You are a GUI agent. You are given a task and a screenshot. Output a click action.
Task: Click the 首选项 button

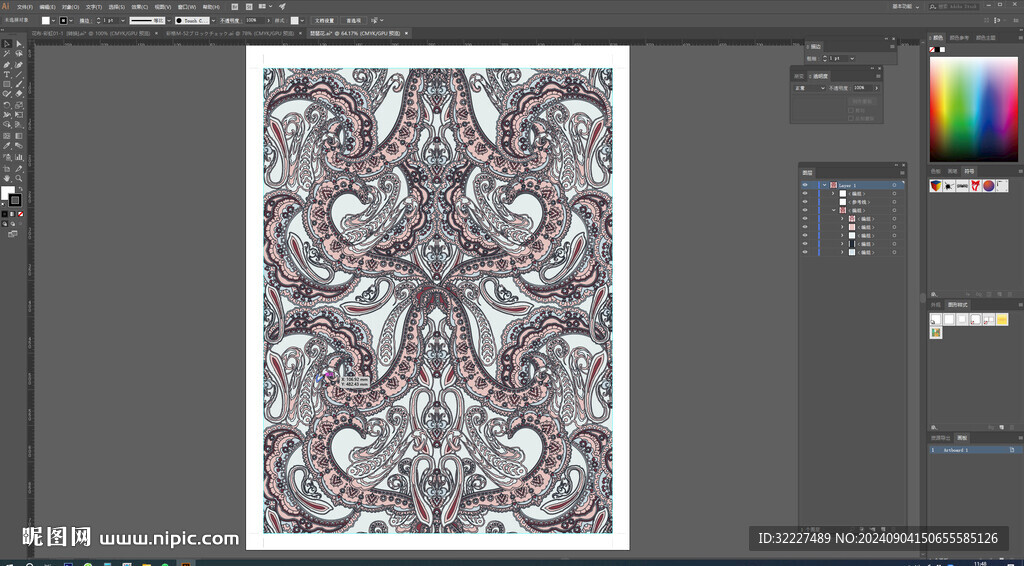point(353,20)
